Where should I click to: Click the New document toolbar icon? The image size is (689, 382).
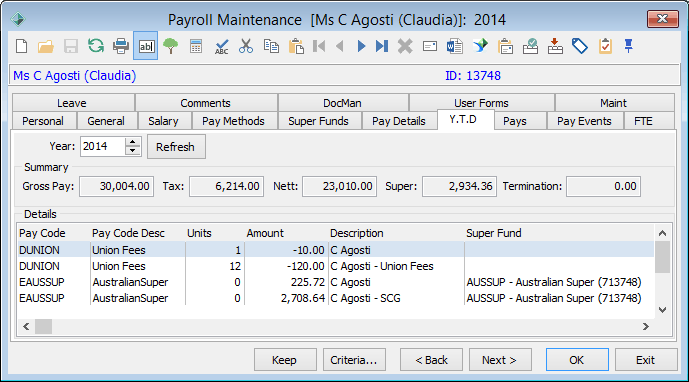[x=21, y=46]
